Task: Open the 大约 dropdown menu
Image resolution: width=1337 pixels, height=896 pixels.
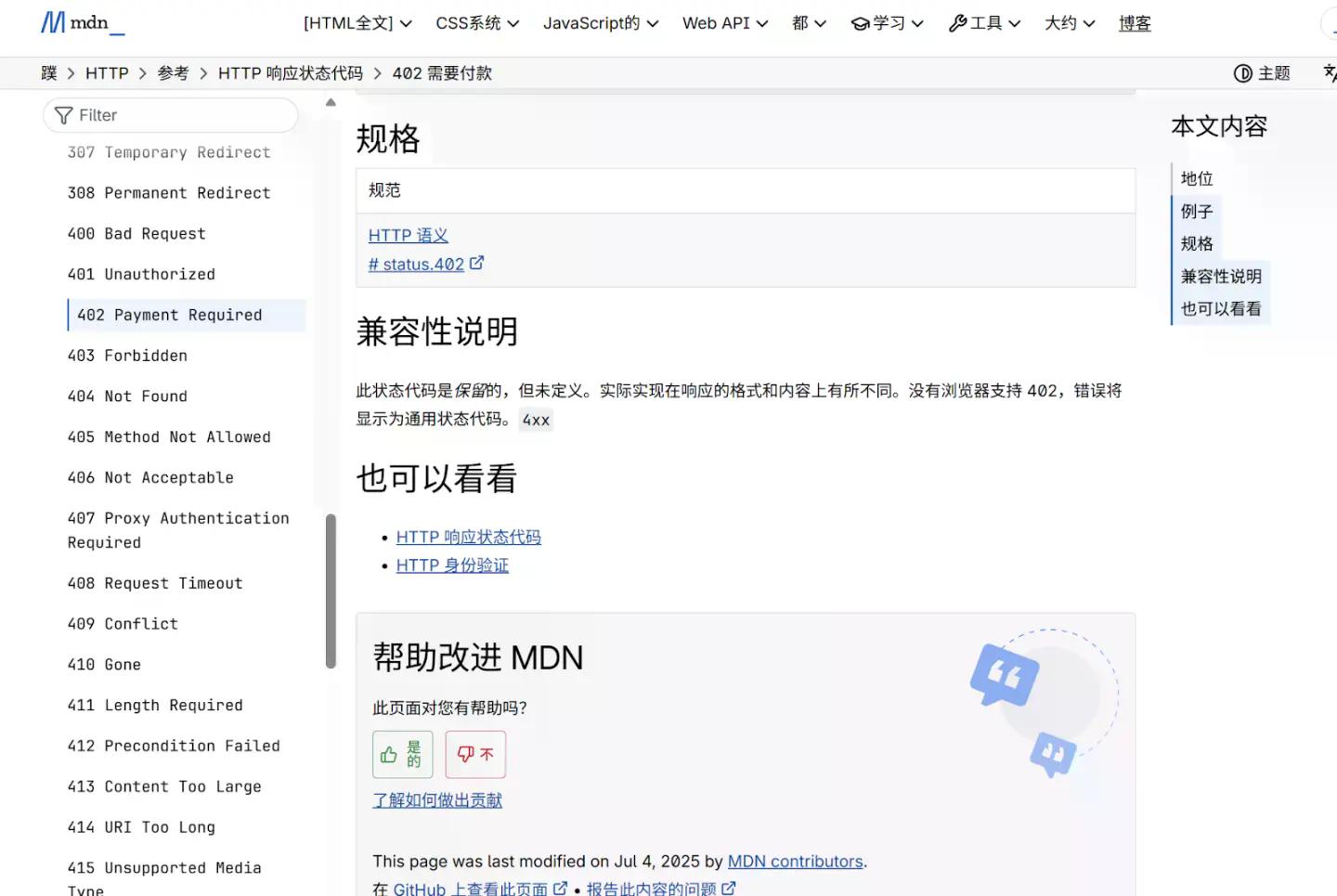Action: (x=1061, y=23)
